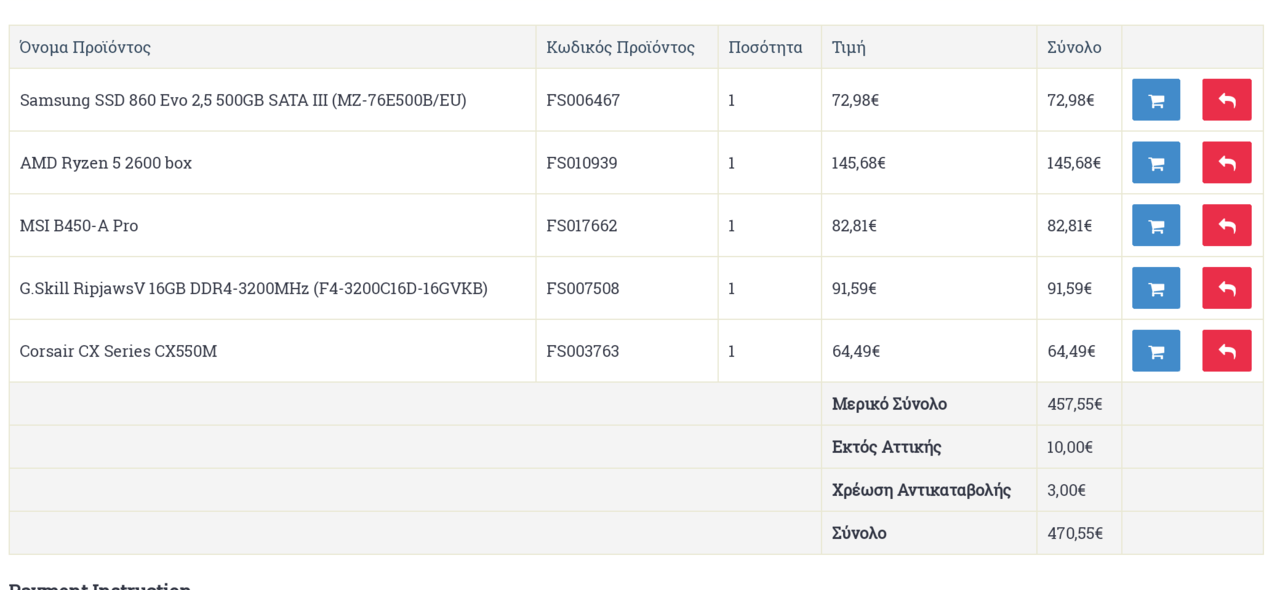Click the Τιμή column header
Screen dimensions: 1280x590
[x=849, y=47]
